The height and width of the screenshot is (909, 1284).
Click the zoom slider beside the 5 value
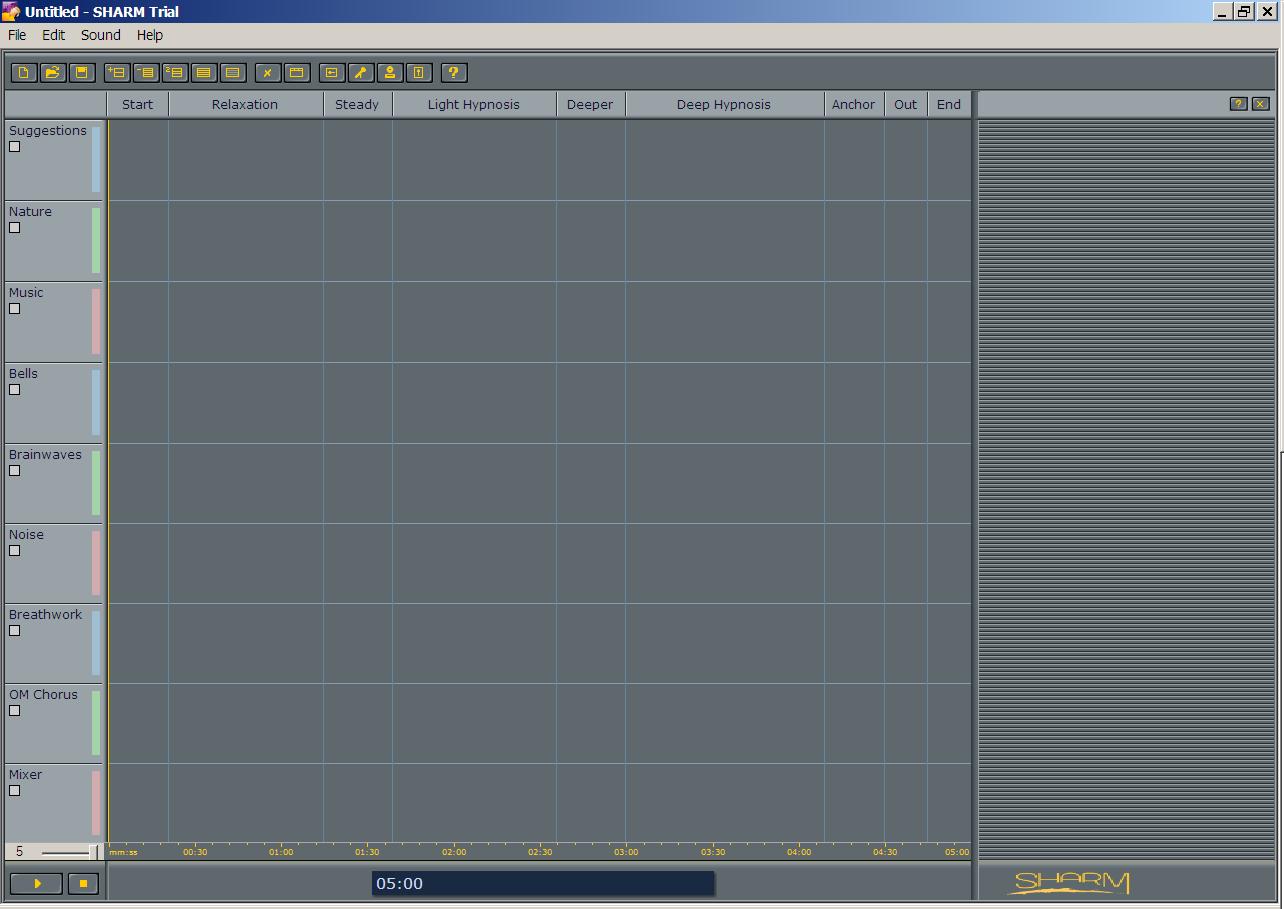point(68,852)
